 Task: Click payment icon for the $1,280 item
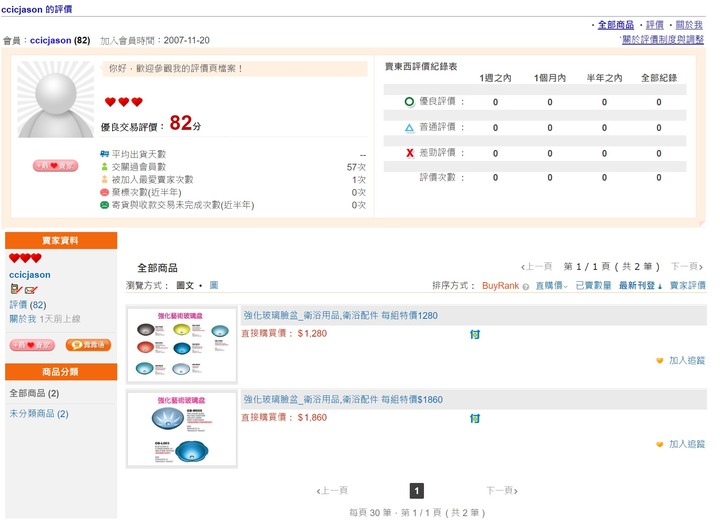point(475,334)
